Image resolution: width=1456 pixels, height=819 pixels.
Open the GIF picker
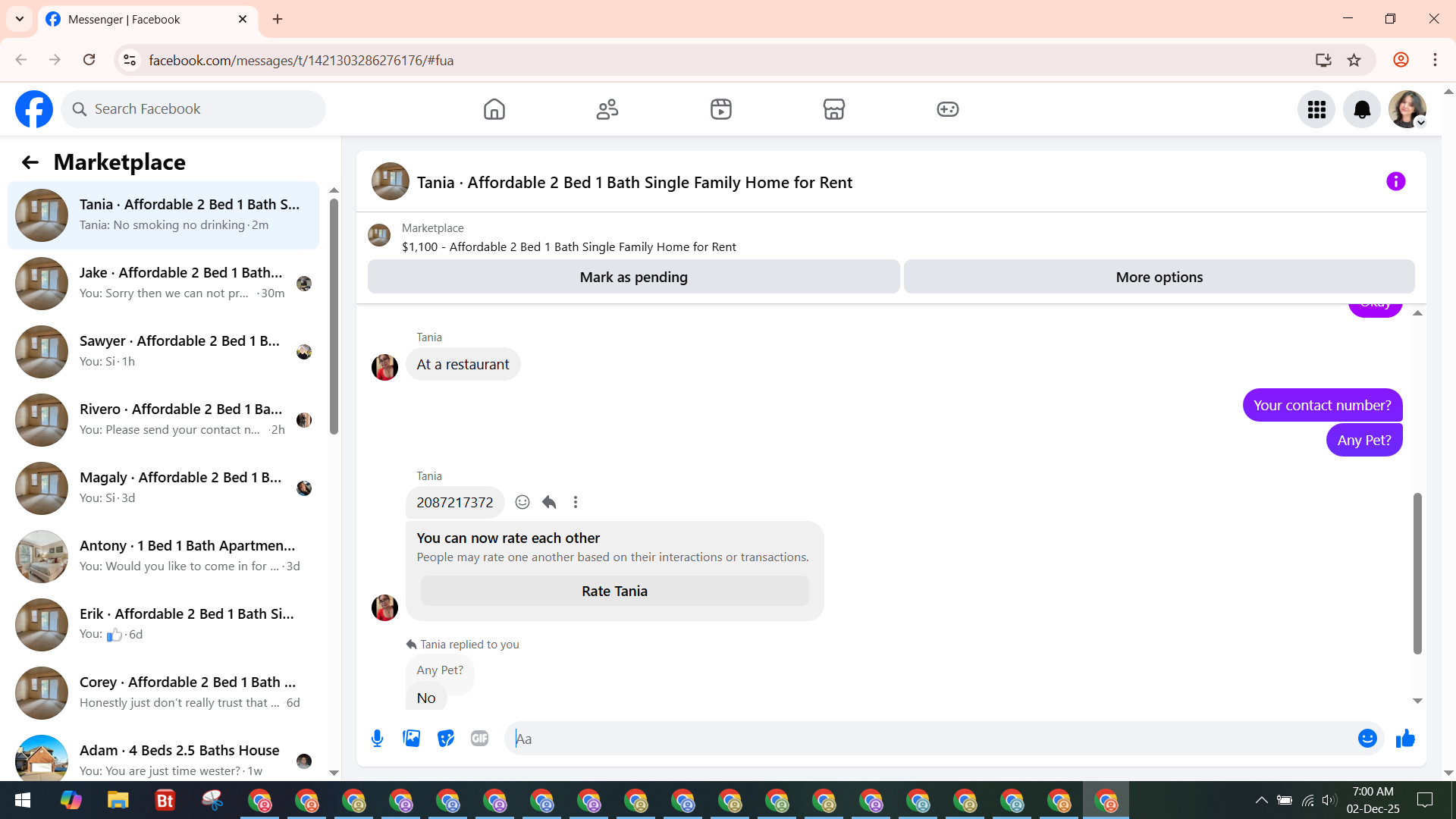coord(479,739)
